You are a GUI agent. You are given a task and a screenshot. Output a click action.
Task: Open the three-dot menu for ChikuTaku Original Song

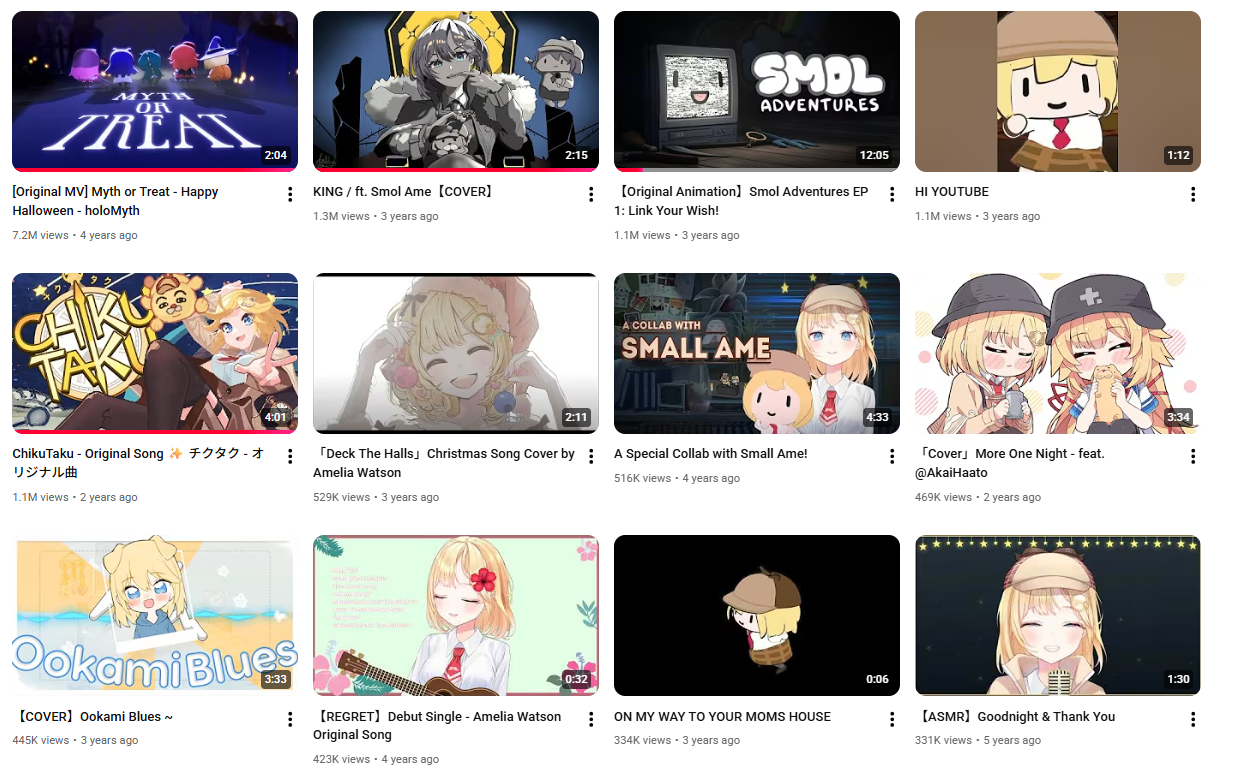point(290,457)
